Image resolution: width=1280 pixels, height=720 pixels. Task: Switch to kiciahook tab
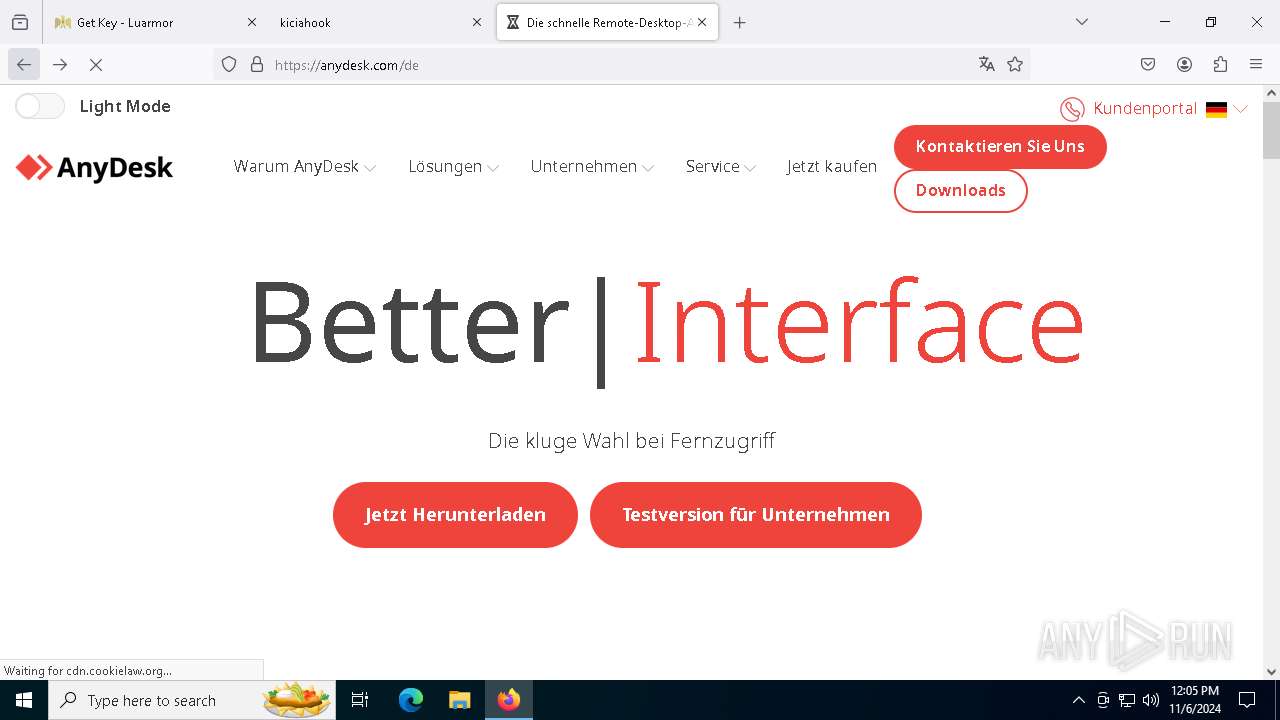(x=380, y=22)
